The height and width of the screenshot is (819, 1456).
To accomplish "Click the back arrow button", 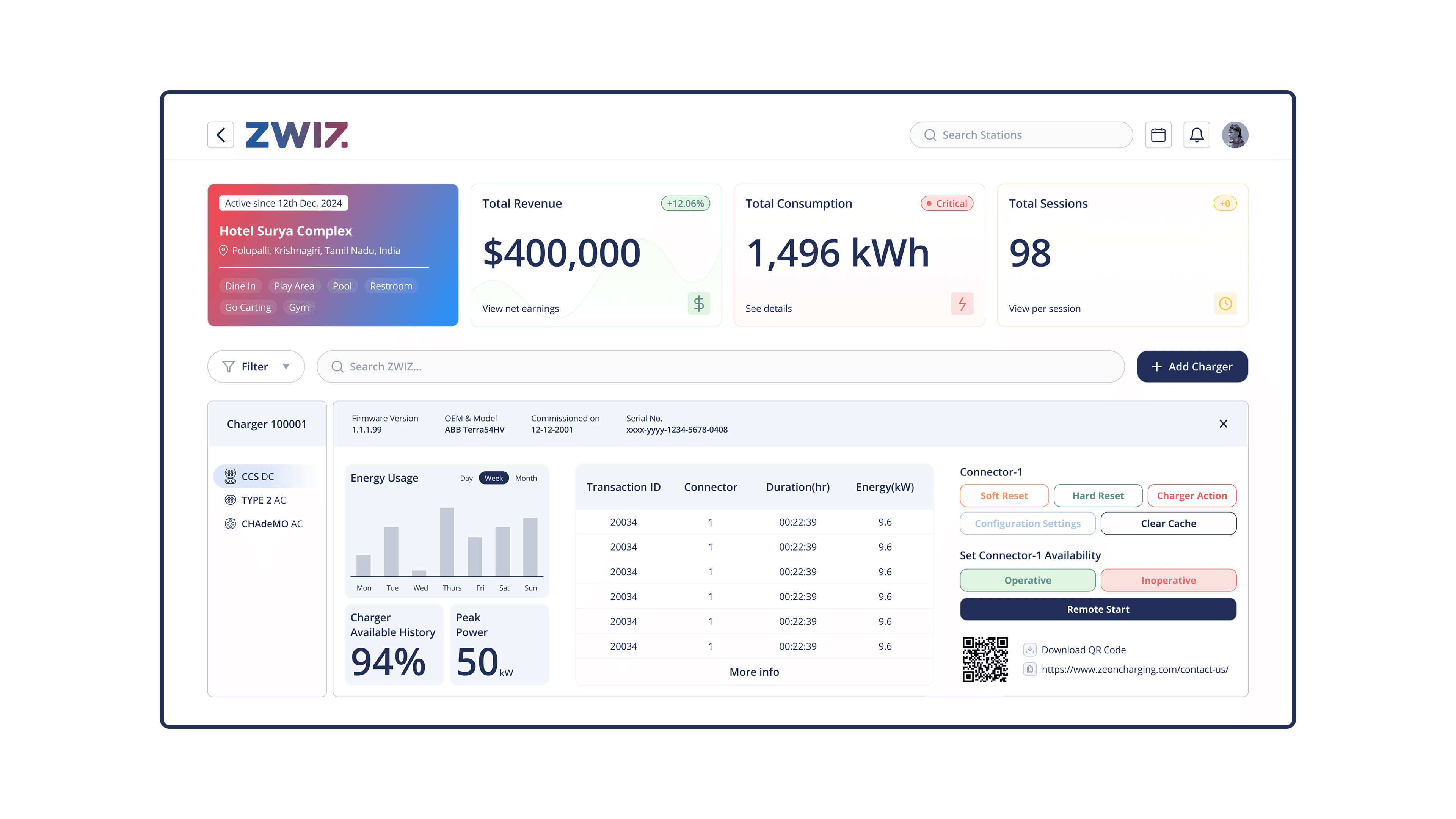I will click(x=220, y=135).
